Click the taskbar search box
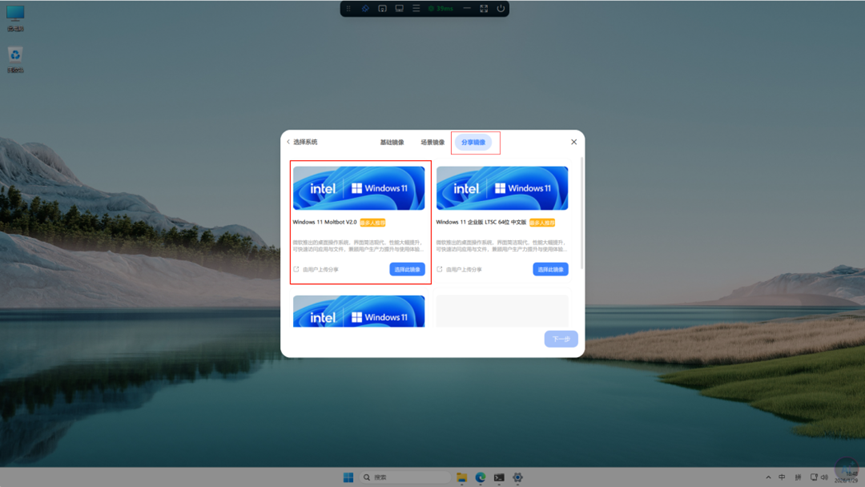Screen dimensions: 865x487 405,477
